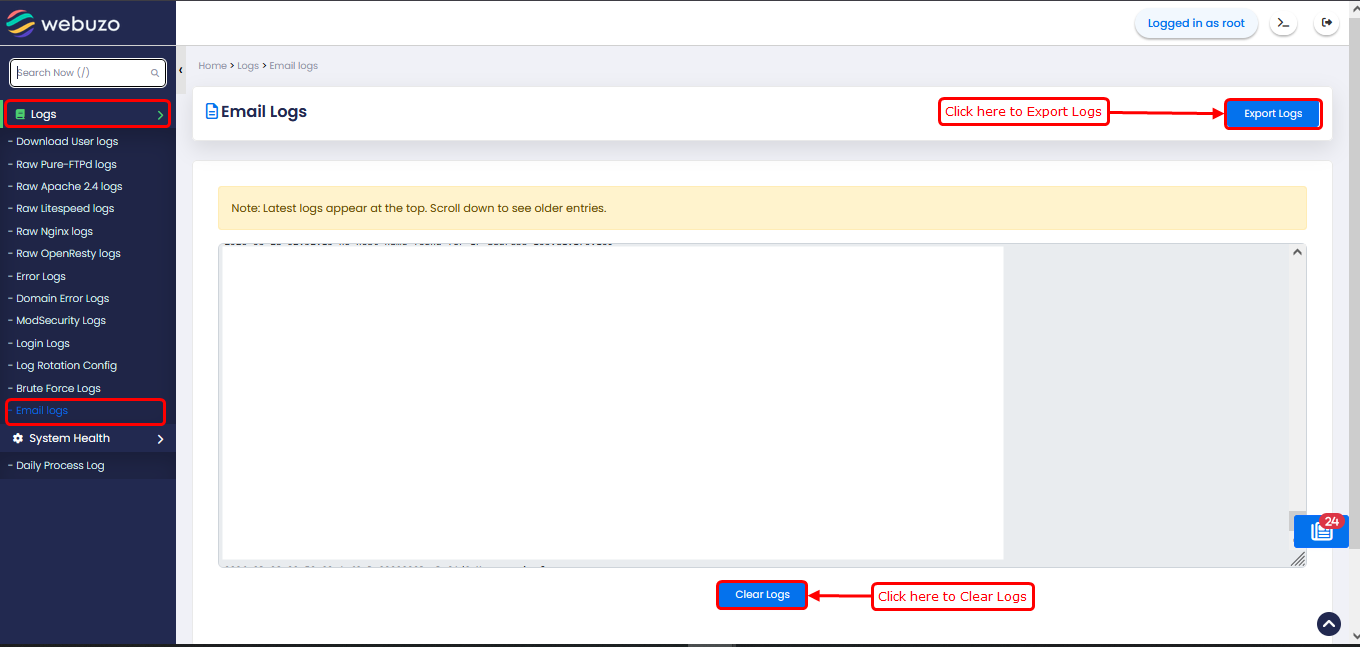Focus the Search Now input field
This screenshot has width=1360, height=647.
tap(80, 73)
